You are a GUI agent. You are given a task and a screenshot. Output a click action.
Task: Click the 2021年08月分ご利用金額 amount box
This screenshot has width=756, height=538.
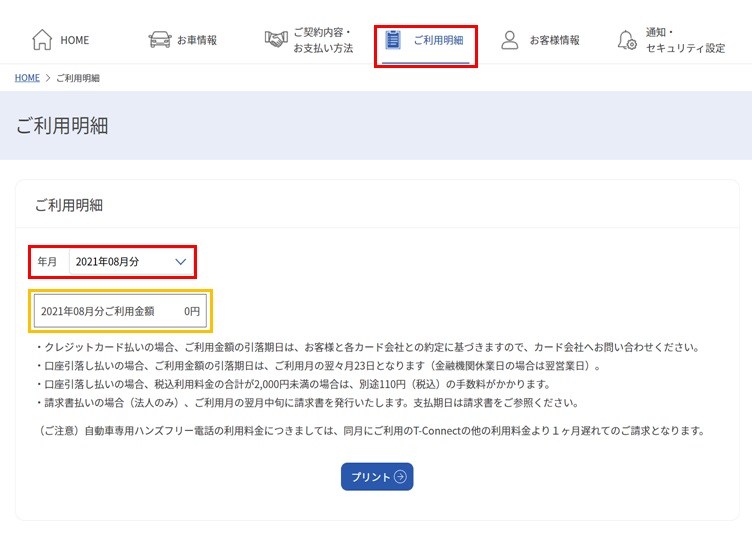pyautogui.click(x=121, y=311)
